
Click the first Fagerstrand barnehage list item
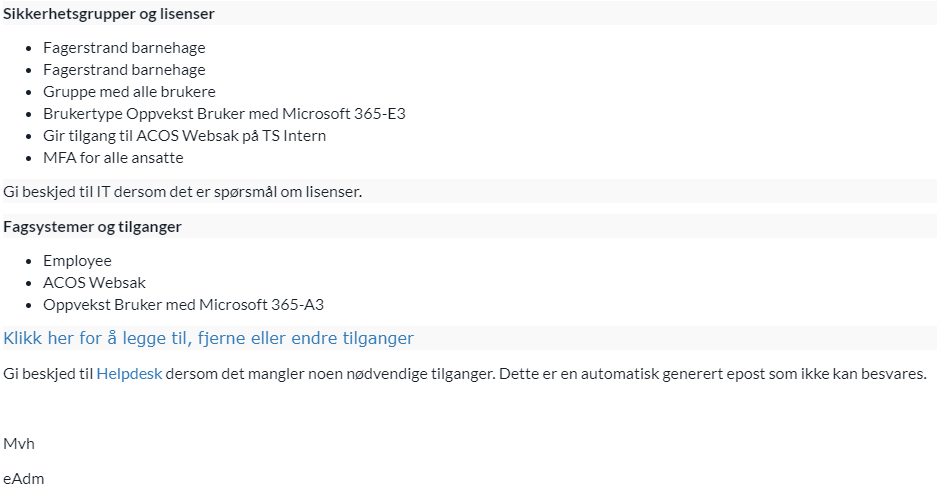point(124,48)
